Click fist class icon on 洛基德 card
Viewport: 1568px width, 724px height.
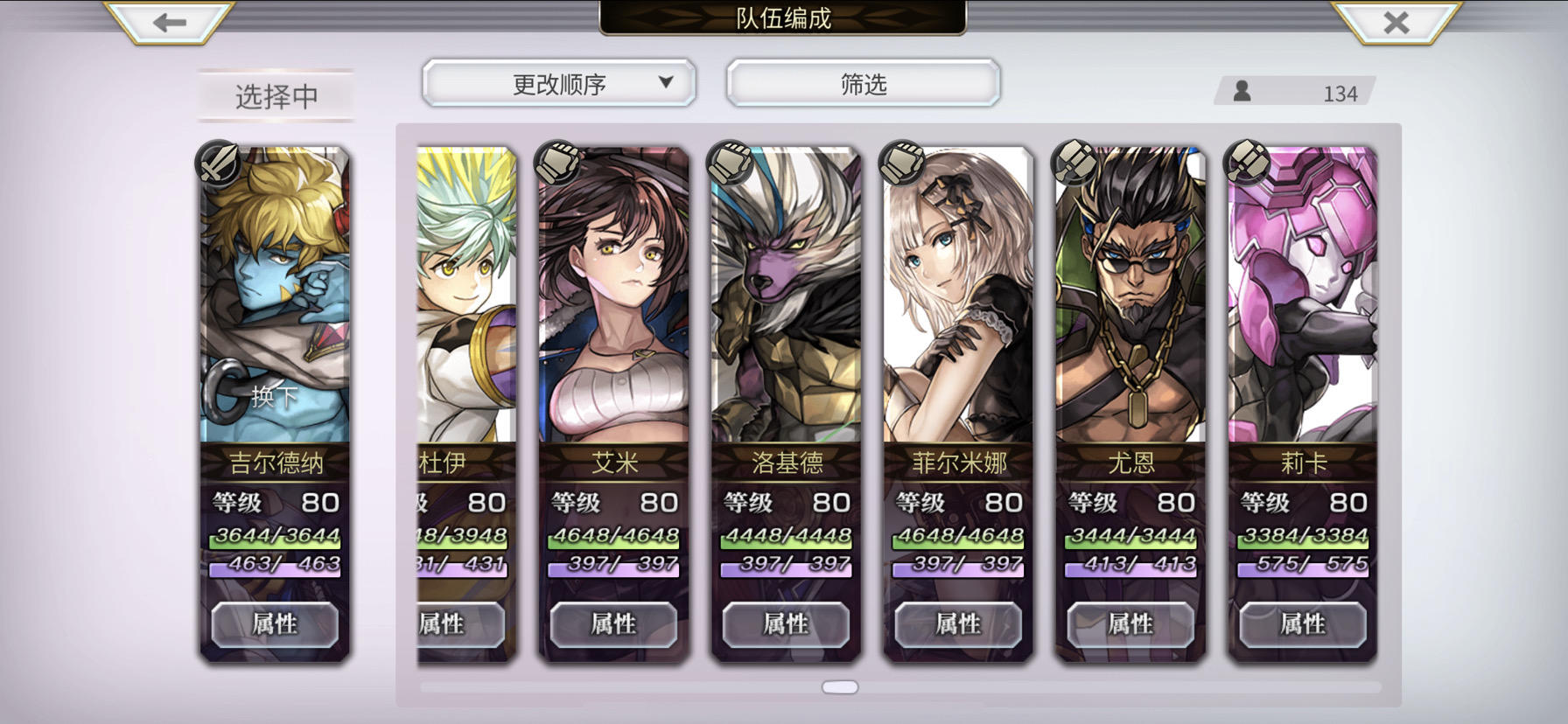[x=730, y=163]
